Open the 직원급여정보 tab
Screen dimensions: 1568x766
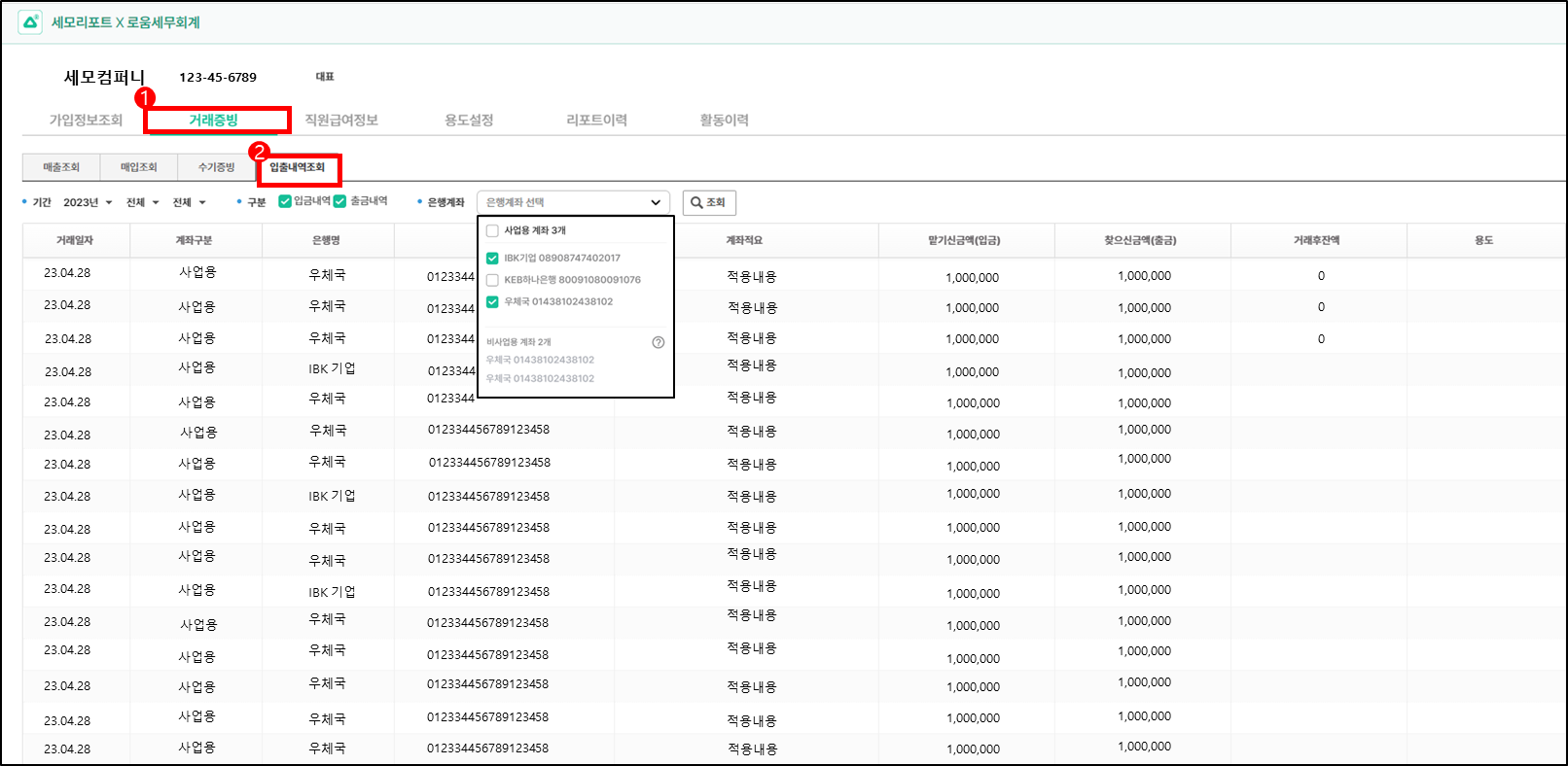pos(341,121)
